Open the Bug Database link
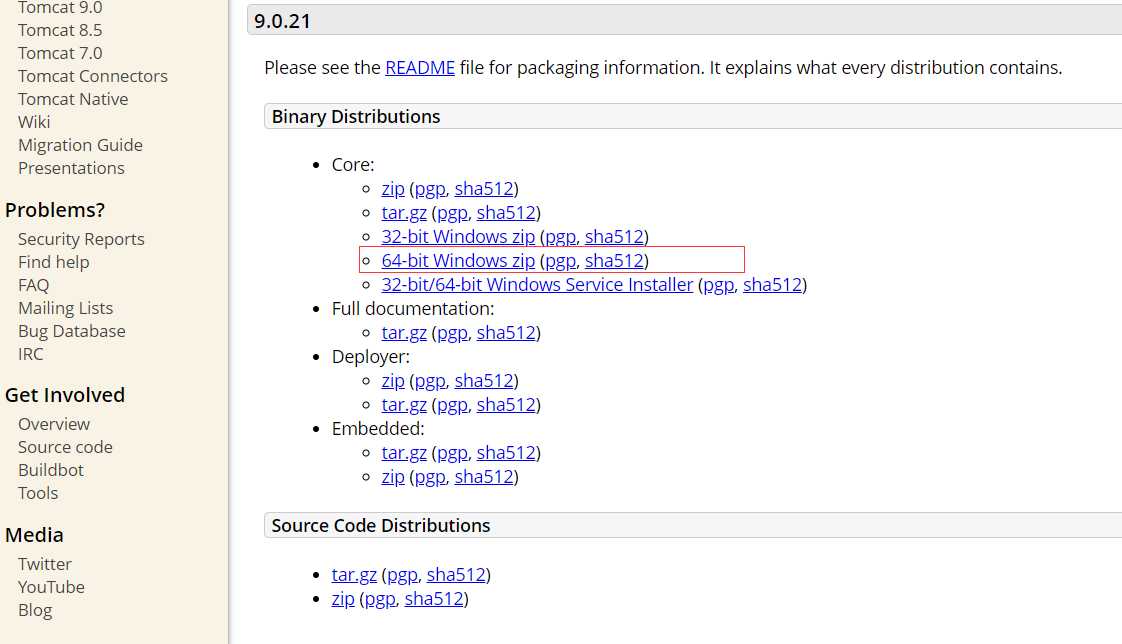The image size is (1122, 644). (x=72, y=331)
